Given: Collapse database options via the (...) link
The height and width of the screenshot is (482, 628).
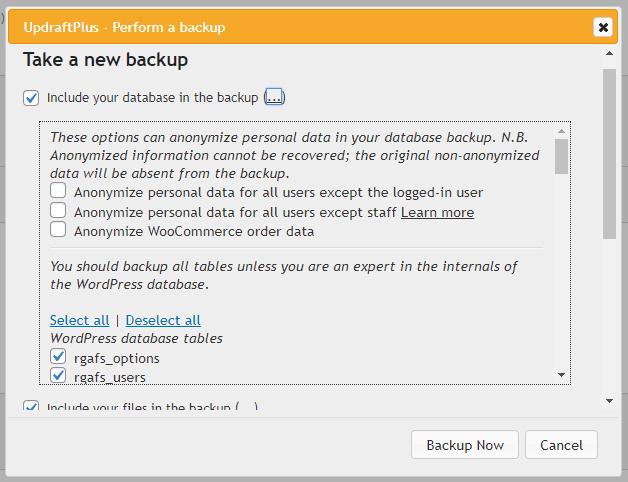Looking at the screenshot, I should click(x=275, y=98).
